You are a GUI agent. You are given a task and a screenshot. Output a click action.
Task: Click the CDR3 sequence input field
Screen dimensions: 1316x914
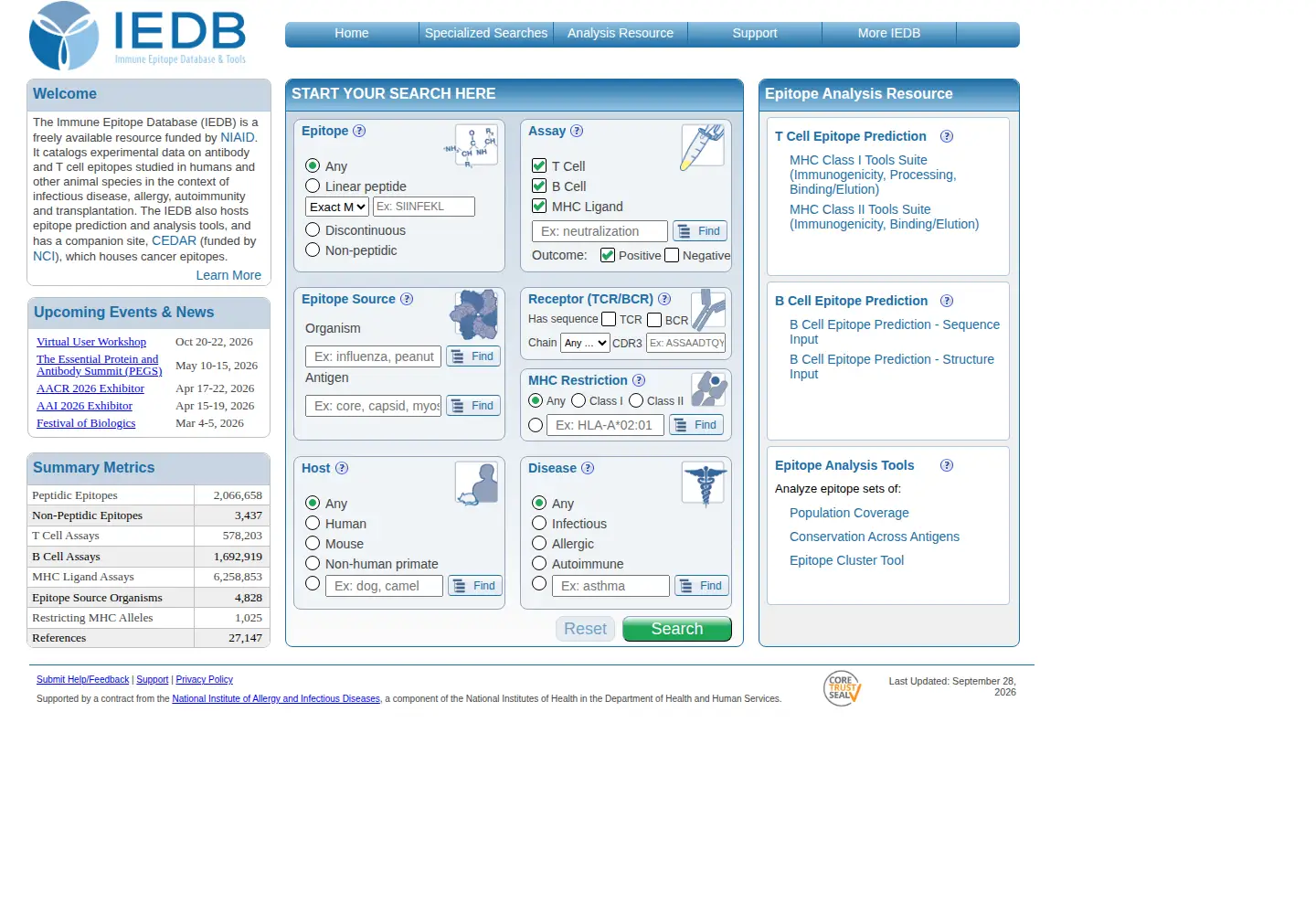(686, 343)
